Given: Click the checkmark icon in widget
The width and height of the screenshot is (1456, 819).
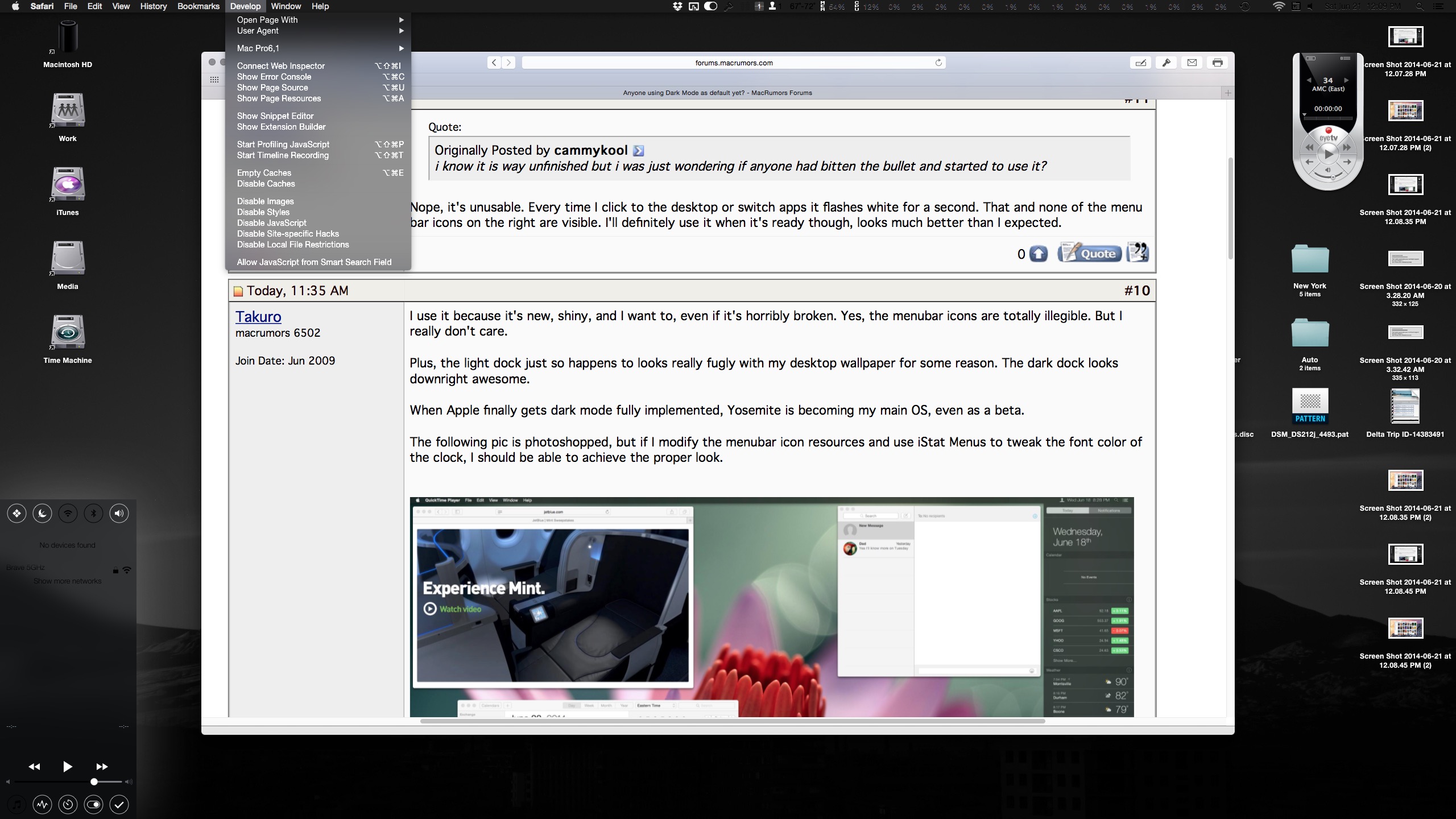Looking at the screenshot, I should [119, 804].
